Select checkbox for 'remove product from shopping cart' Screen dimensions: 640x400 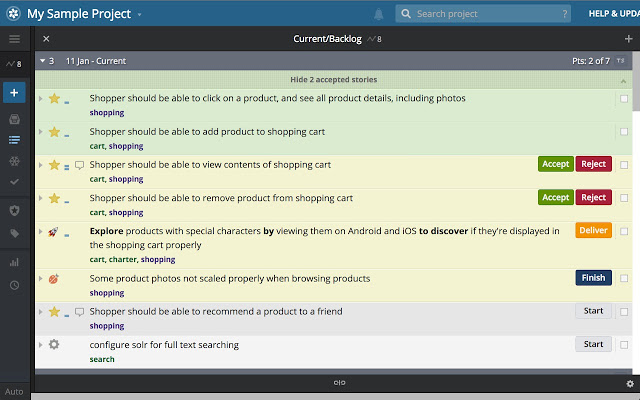click(624, 198)
